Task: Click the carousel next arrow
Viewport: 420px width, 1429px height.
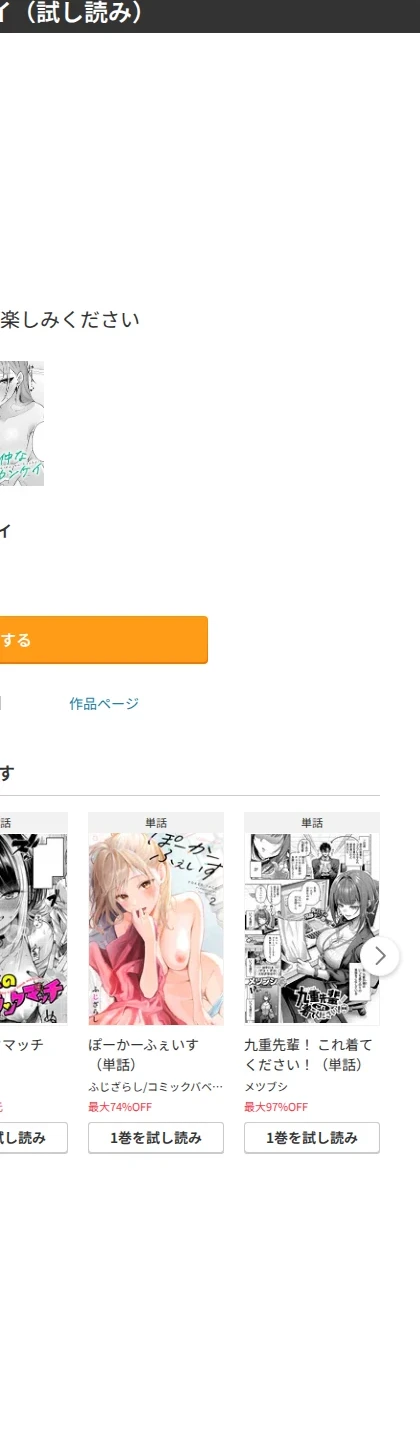Action: (380, 955)
